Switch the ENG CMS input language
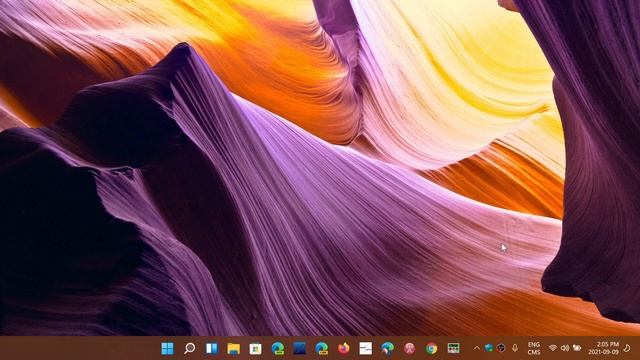This screenshot has width=640, height=360. coord(534,348)
